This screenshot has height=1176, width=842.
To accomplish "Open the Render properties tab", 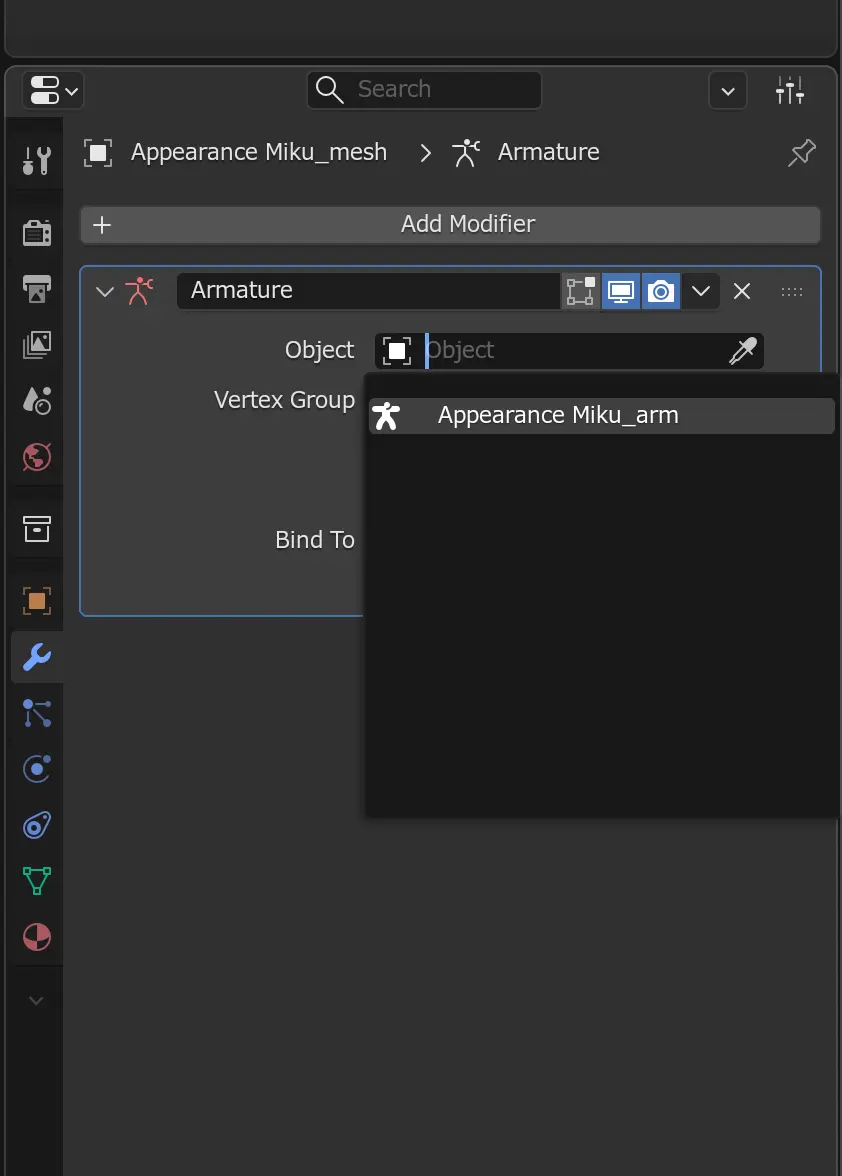I will pyautogui.click(x=36, y=232).
